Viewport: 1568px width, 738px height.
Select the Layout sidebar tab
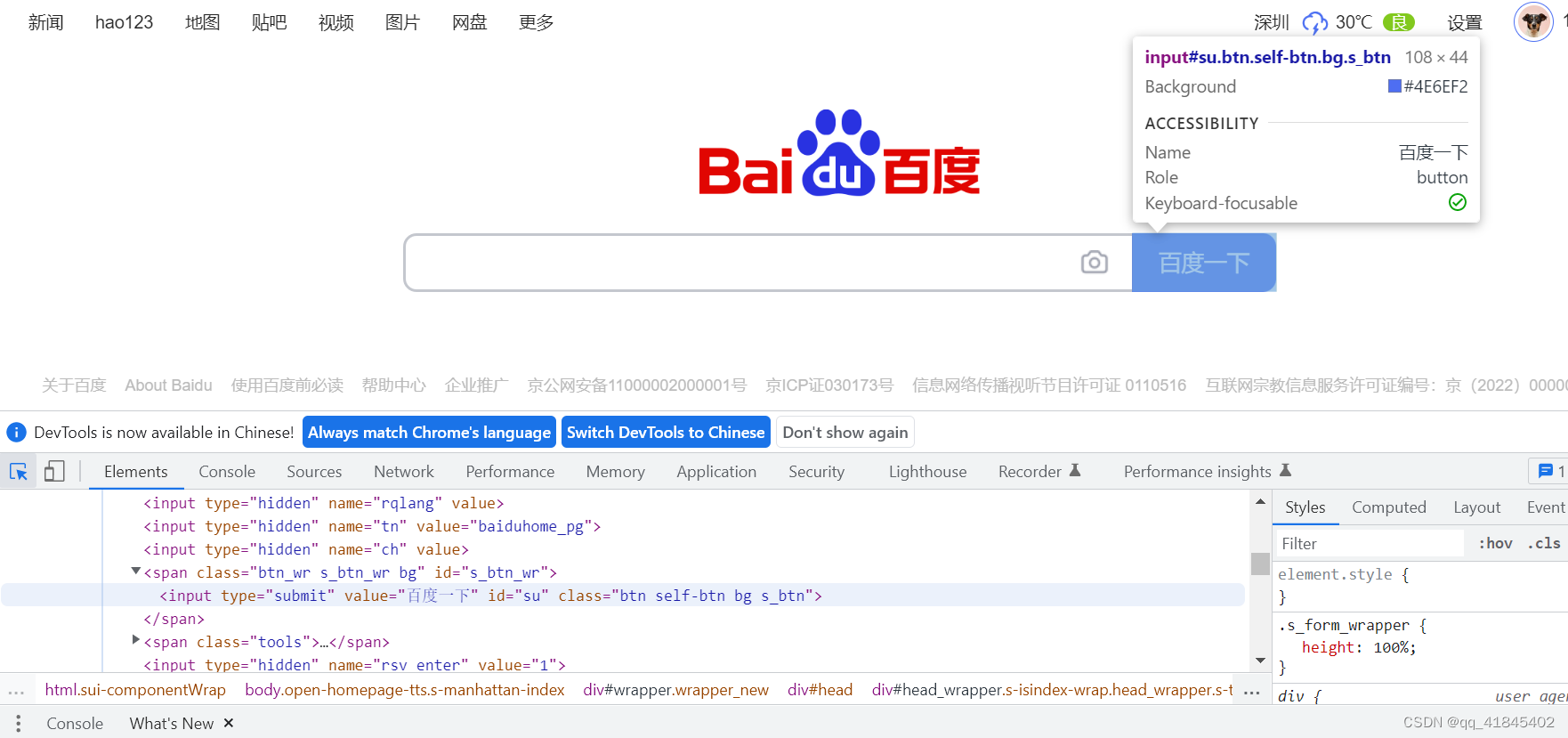[x=1477, y=507]
